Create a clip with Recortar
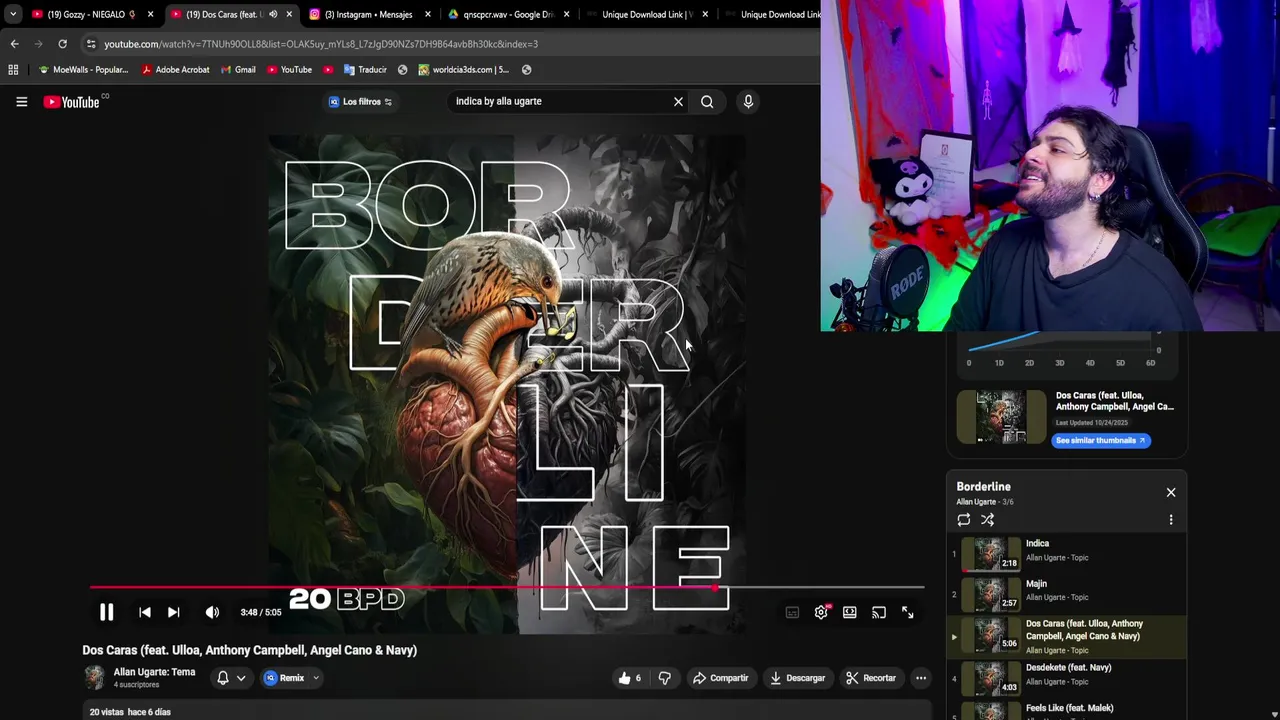The width and height of the screenshot is (1280, 720). [871, 678]
